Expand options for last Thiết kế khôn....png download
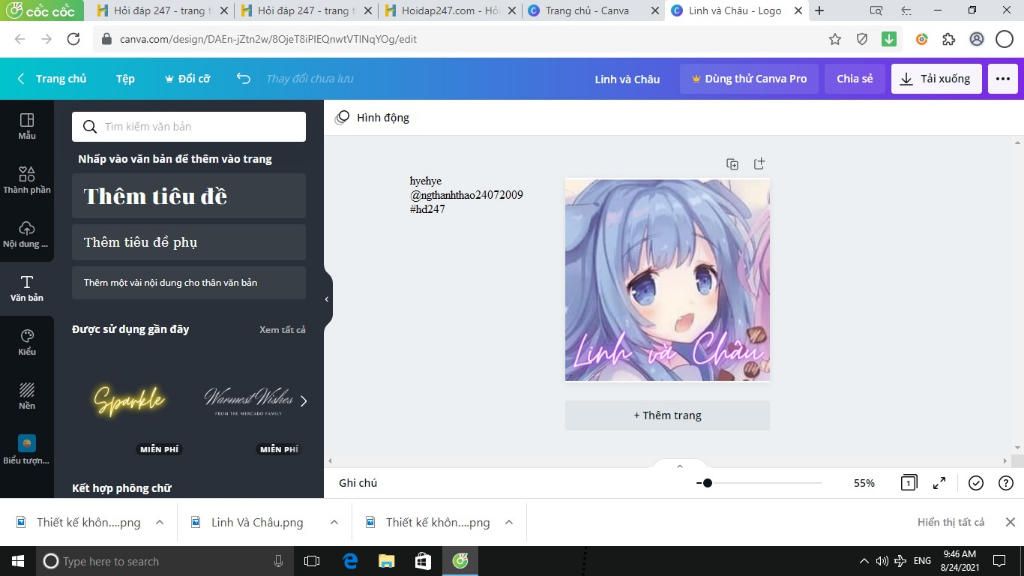 click(509, 522)
